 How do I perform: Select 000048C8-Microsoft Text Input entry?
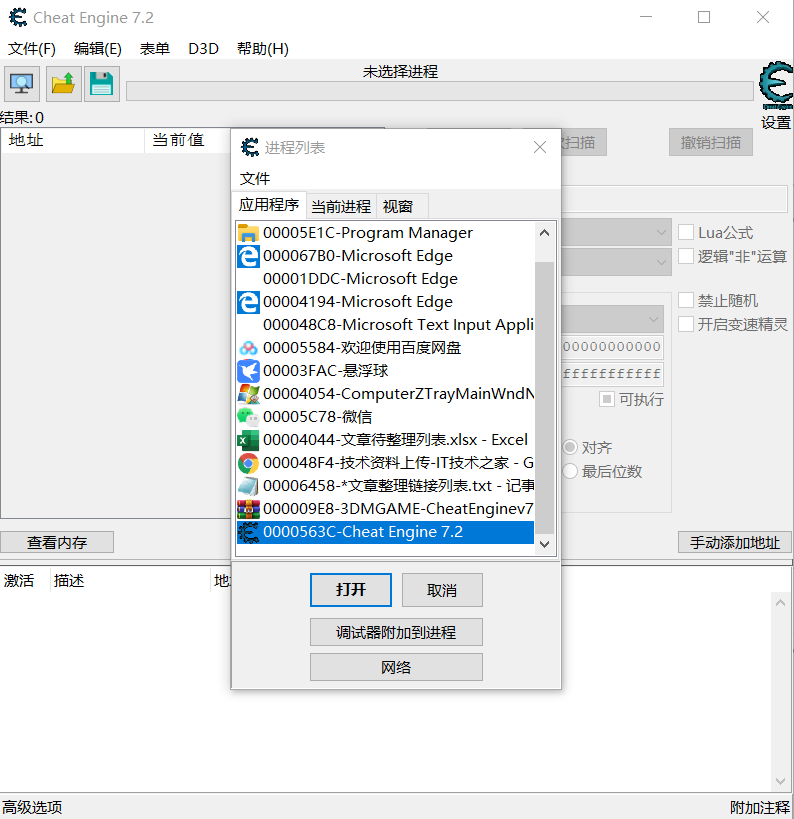click(x=386, y=325)
